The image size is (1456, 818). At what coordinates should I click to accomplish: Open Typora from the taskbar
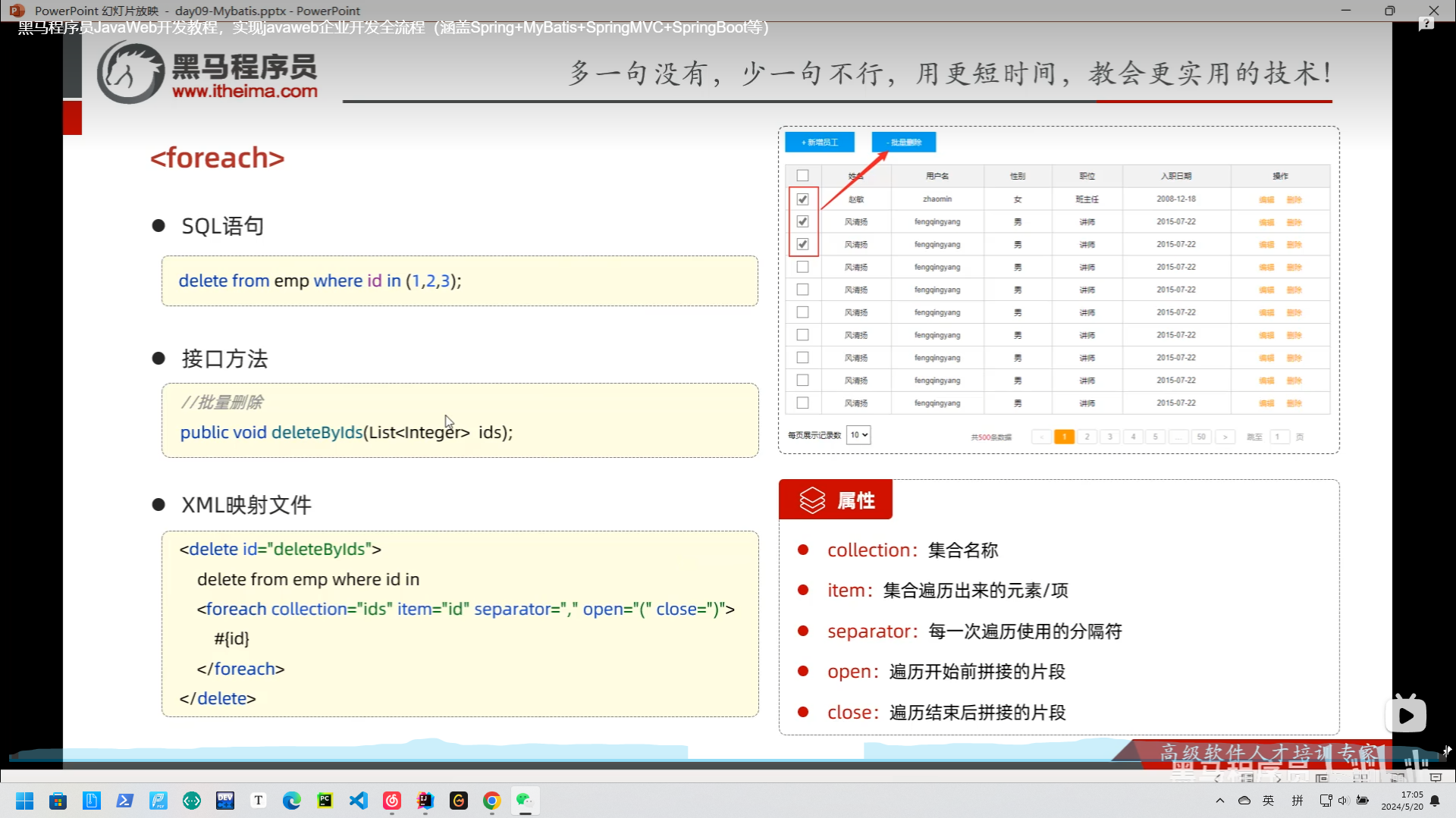click(259, 801)
